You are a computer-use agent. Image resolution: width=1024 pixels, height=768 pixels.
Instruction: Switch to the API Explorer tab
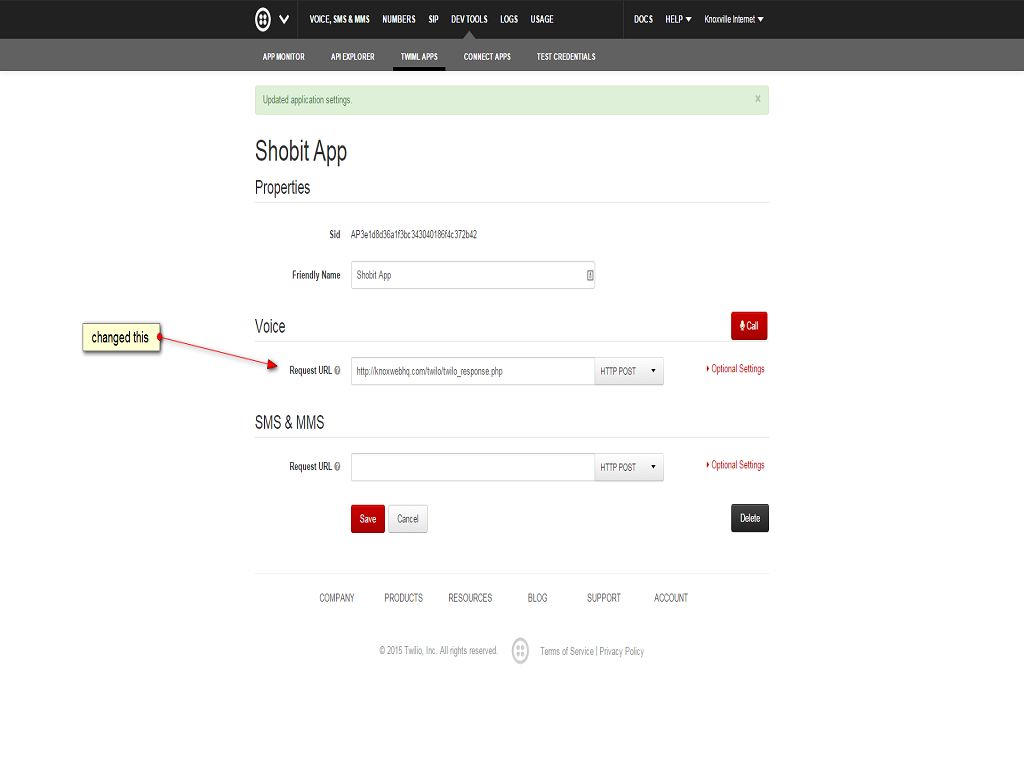point(352,57)
